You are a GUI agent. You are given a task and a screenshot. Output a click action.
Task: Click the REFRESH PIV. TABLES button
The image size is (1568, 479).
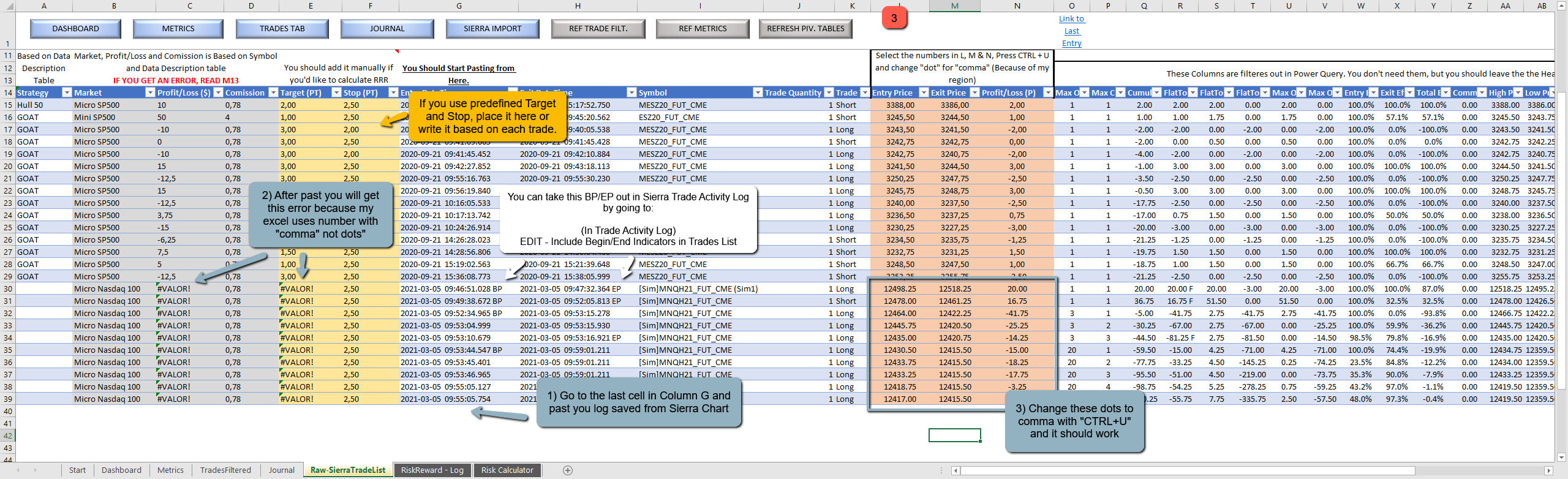tap(806, 29)
